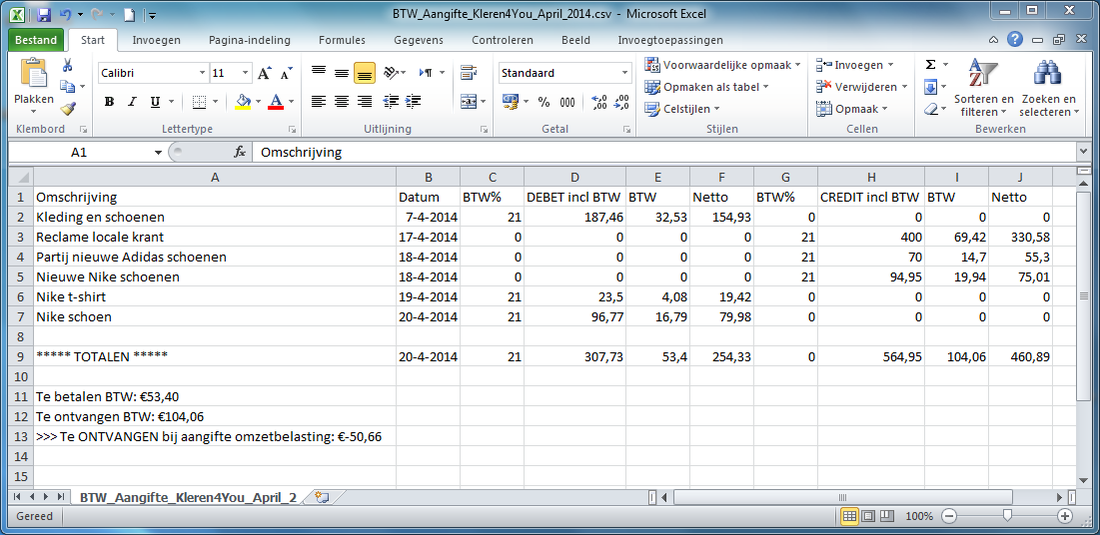Decrease font size with small A icon
Viewport: 1100px width, 535px height.
(x=286, y=73)
